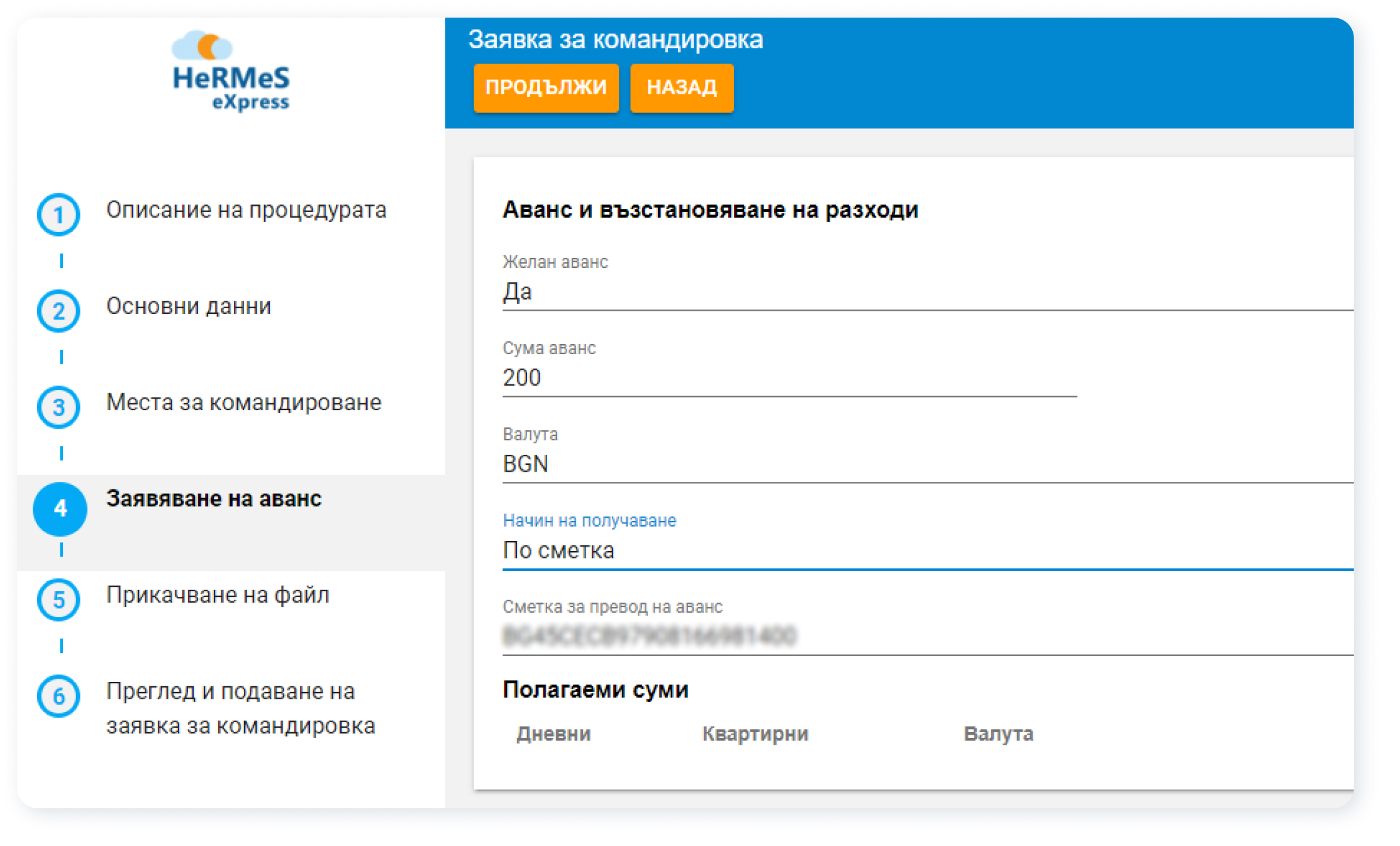Go to Прикачване на файл step
Image resolution: width=1400 pixels, height=846 pixels.
[218, 595]
